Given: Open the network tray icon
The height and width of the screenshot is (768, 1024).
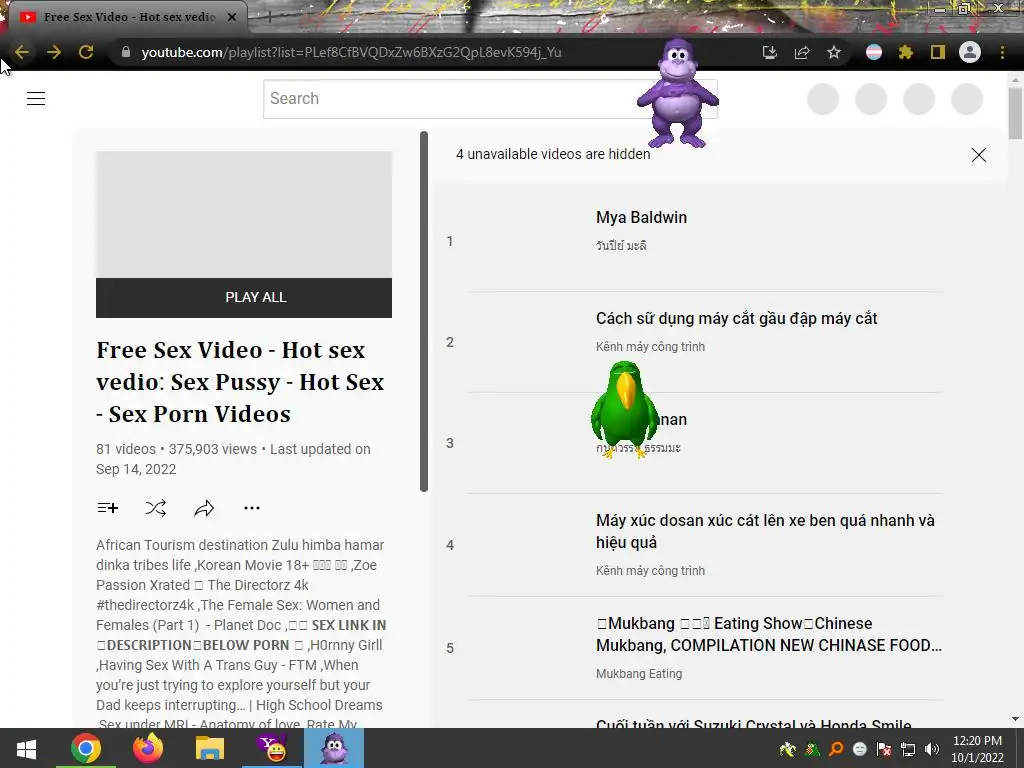Looking at the screenshot, I should (908, 749).
